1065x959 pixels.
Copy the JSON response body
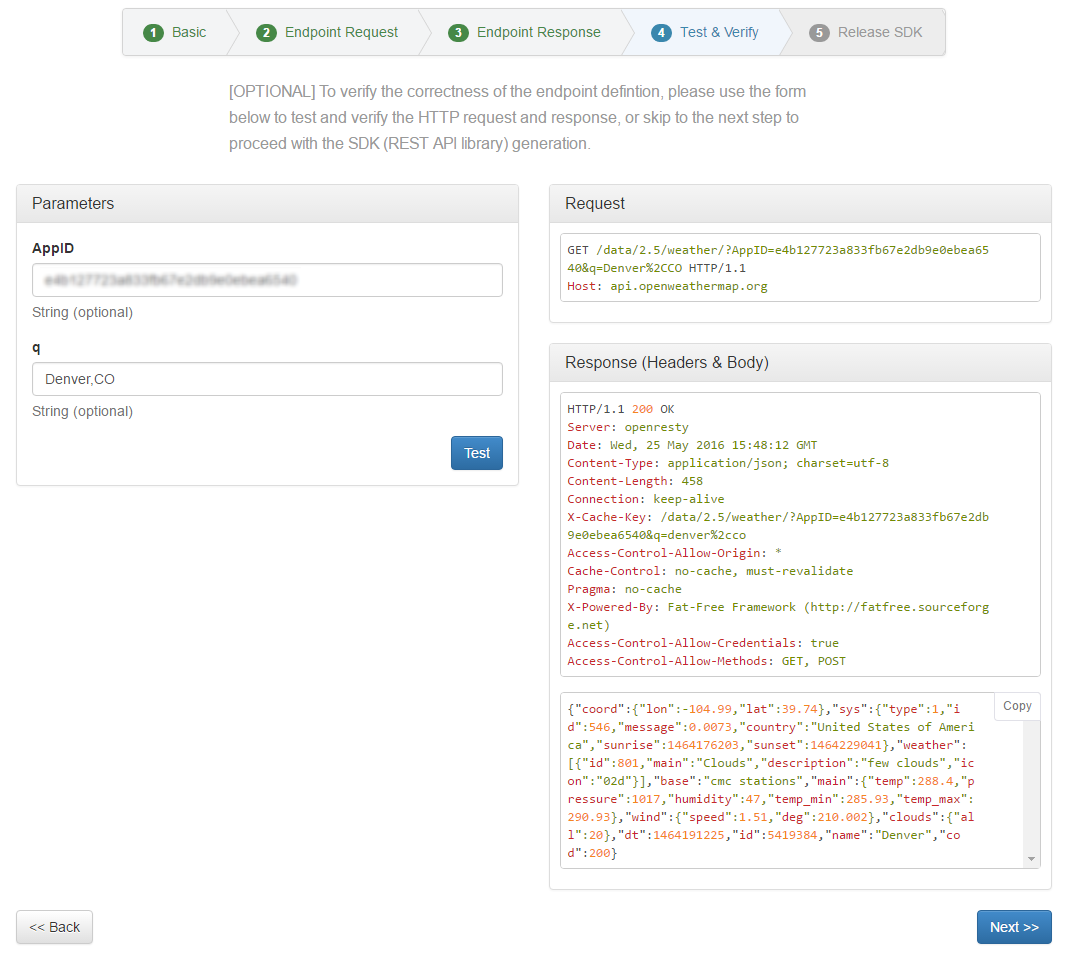coord(1017,705)
